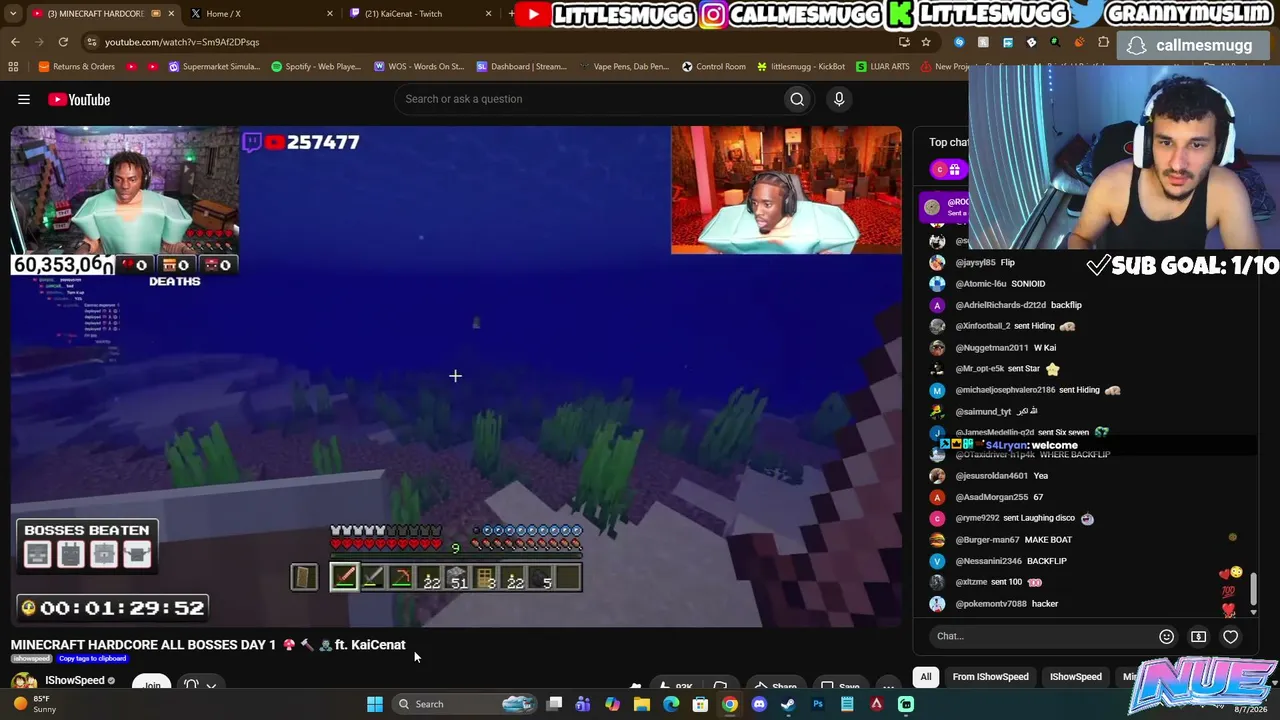1280x720 pixels.
Task: Select the All filter chip
Action: 926,677
